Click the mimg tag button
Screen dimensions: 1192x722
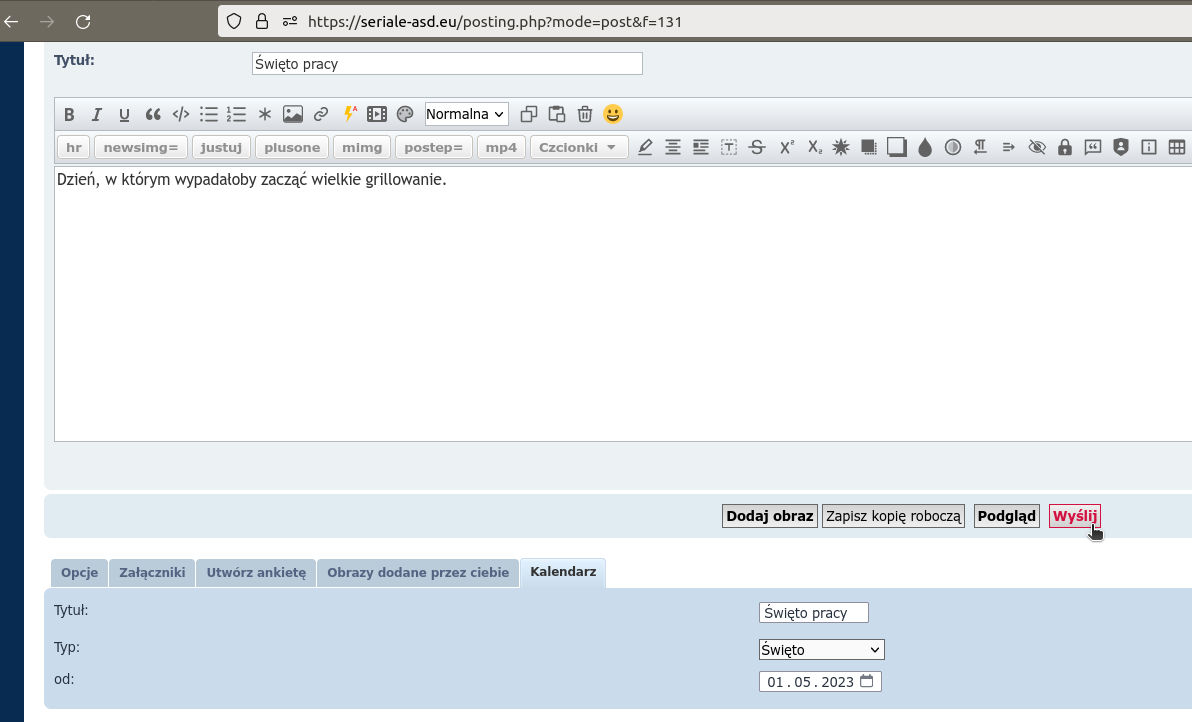tap(362, 147)
